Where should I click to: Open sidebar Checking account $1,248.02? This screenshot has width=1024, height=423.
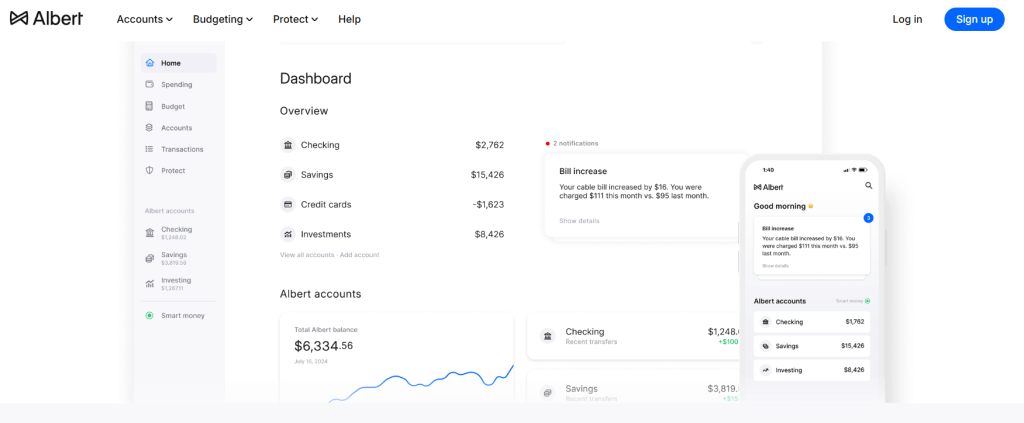tap(168, 233)
